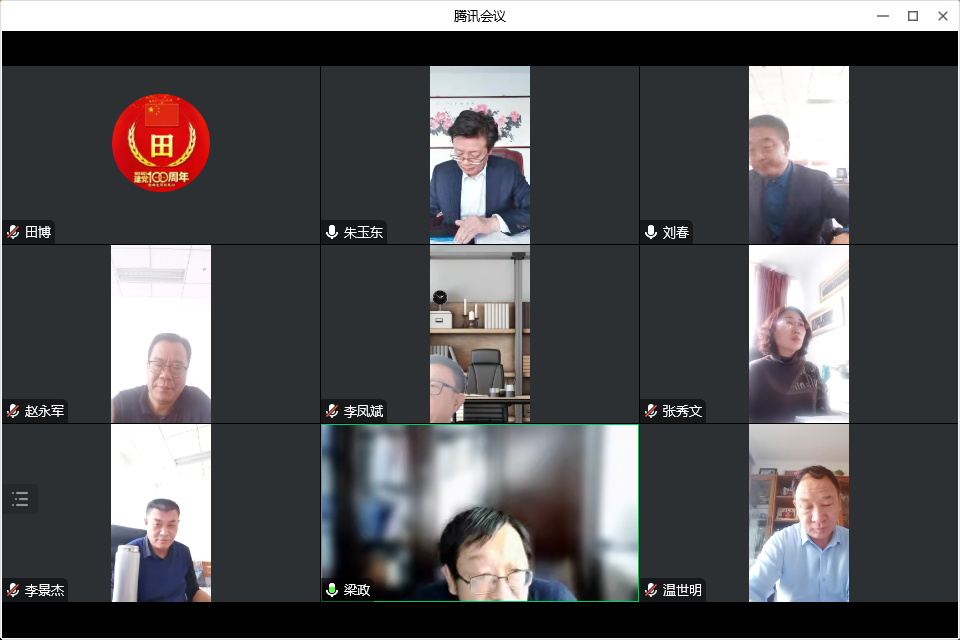Click the 温世明 name label
The height and width of the screenshot is (640, 960).
pos(682,590)
